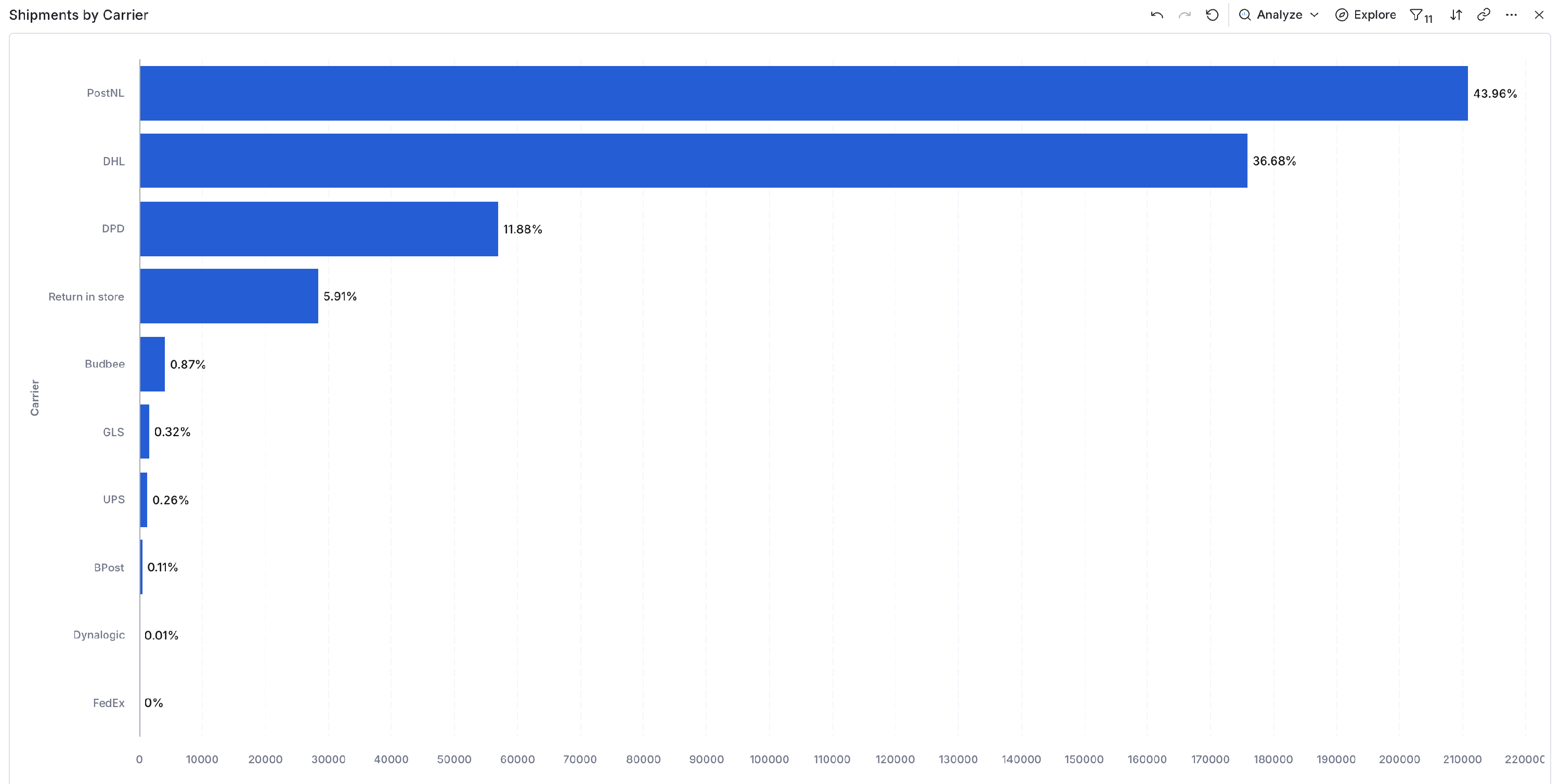Image resolution: width=1560 pixels, height=784 pixels.
Task: Click the DPD bar labeled 11.88%
Action: pos(319,229)
